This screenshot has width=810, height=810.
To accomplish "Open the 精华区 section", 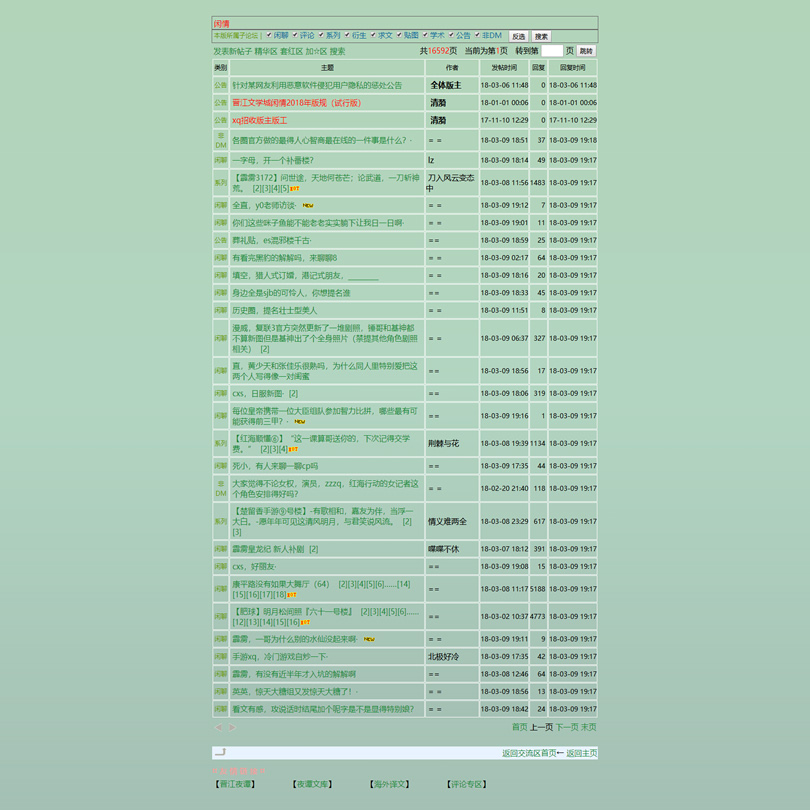I will [266, 51].
